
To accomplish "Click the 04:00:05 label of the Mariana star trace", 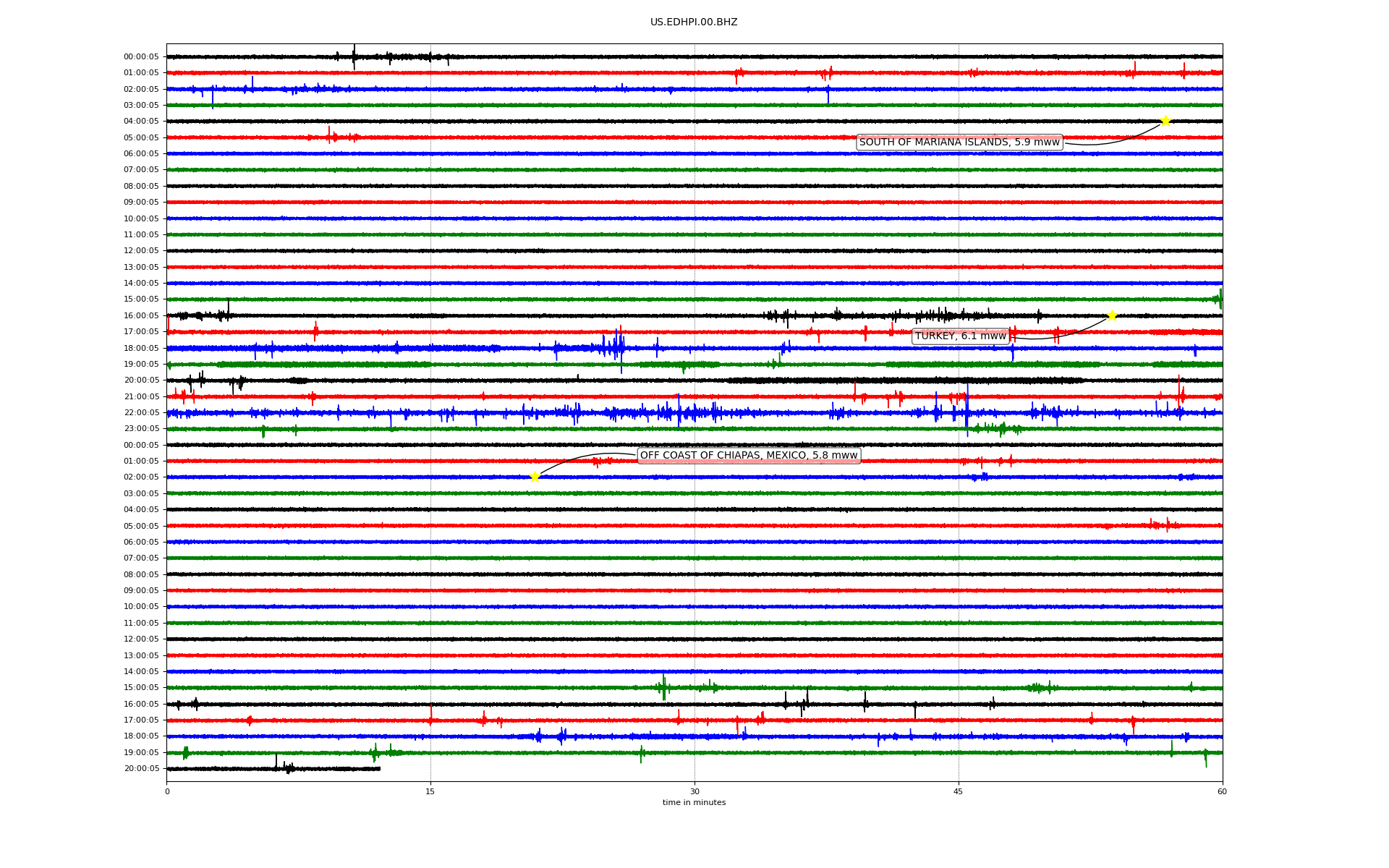I will pyautogui.click(x=141, y=122).
